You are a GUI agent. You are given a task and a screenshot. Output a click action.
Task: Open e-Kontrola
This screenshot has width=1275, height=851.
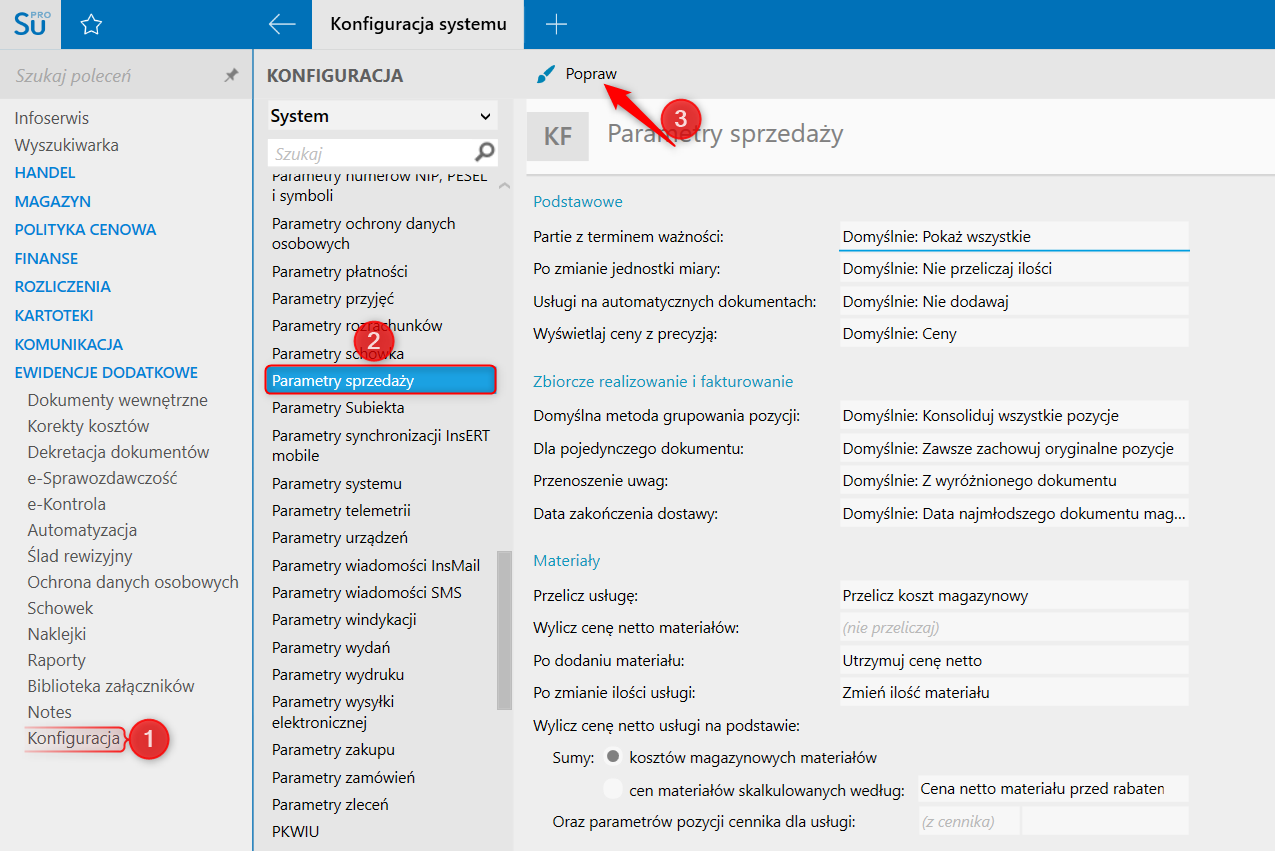click(x=66, y=504)
